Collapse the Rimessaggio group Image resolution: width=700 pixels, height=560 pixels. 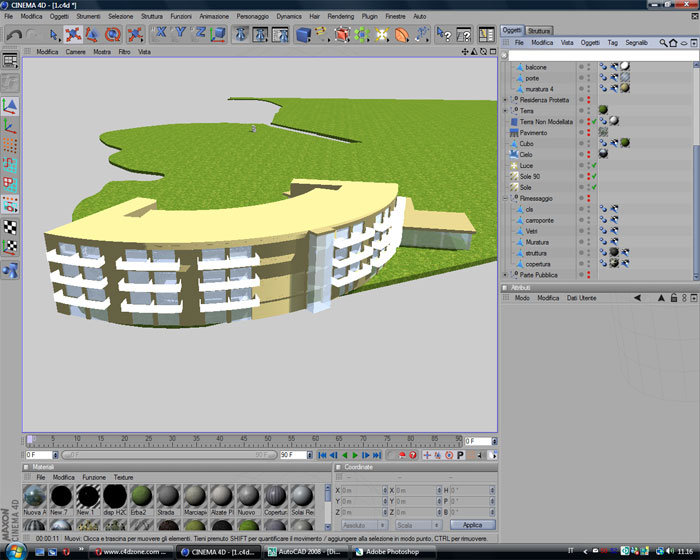[x=505, y=198]
